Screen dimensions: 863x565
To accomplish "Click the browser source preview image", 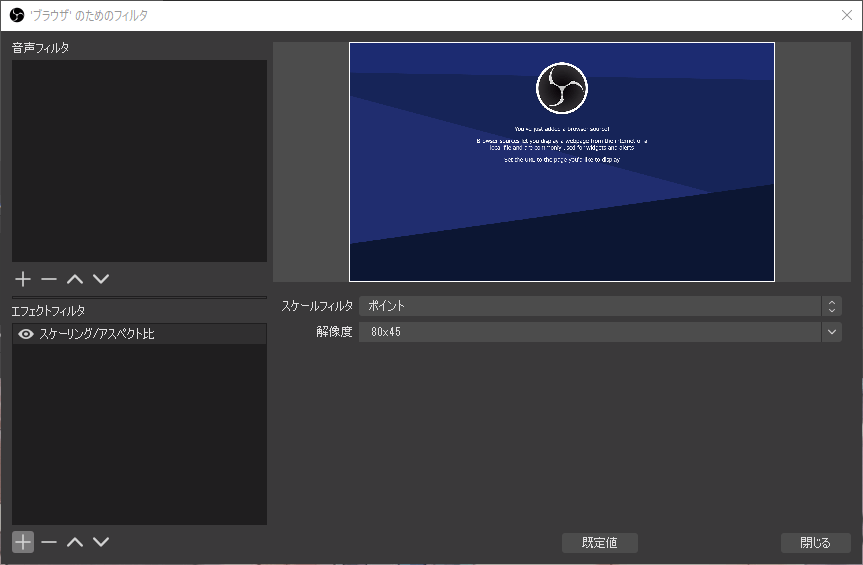I will tap(561, 162).
